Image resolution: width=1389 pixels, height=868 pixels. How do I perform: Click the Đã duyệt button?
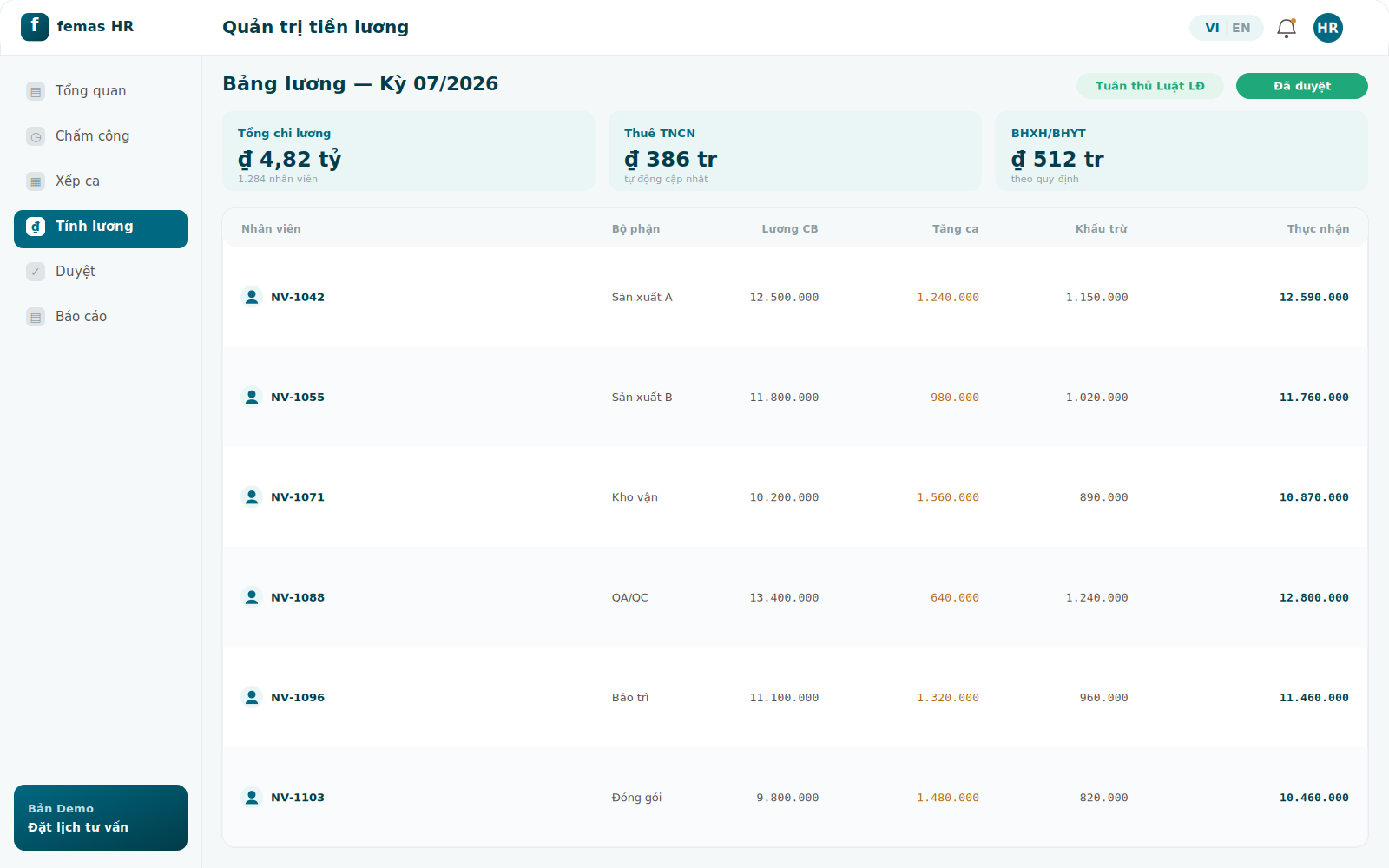click(1302, 86)
